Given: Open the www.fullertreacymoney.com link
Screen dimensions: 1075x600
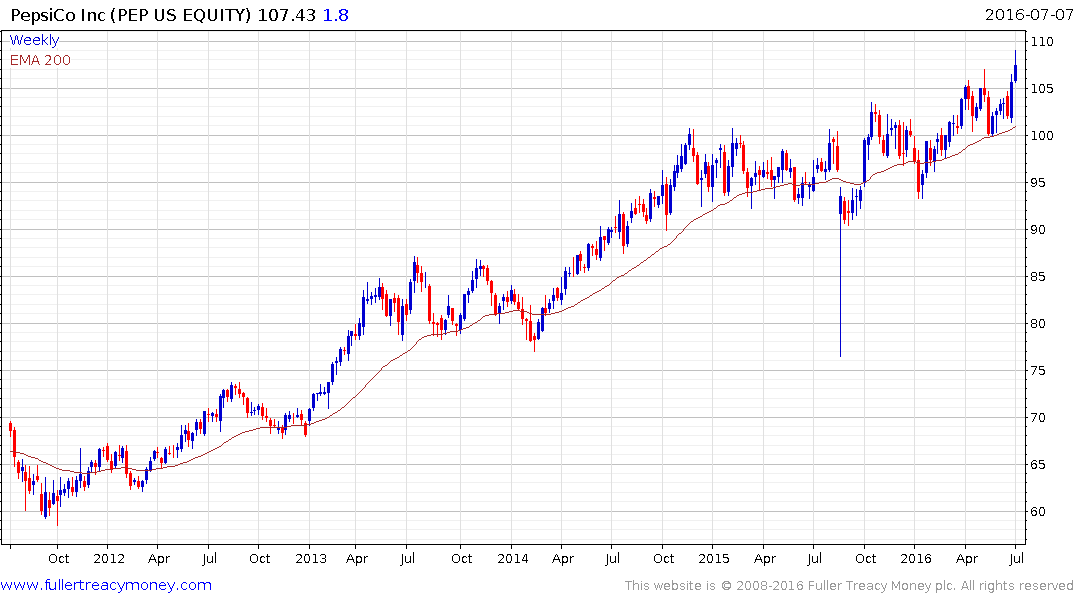Looking at the screenshot, I should (106, 585).
